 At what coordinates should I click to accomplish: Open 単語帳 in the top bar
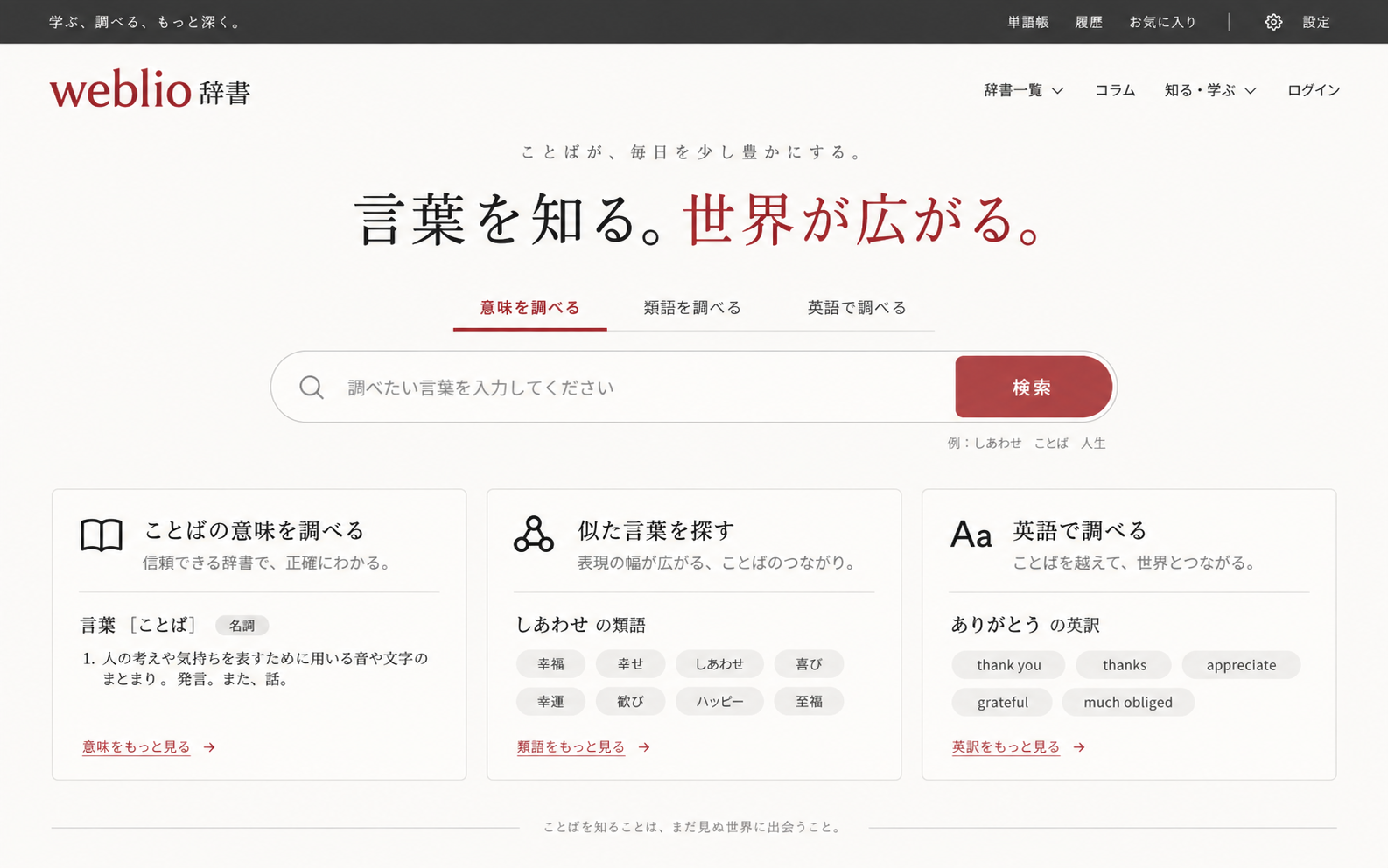point(1027,22)
